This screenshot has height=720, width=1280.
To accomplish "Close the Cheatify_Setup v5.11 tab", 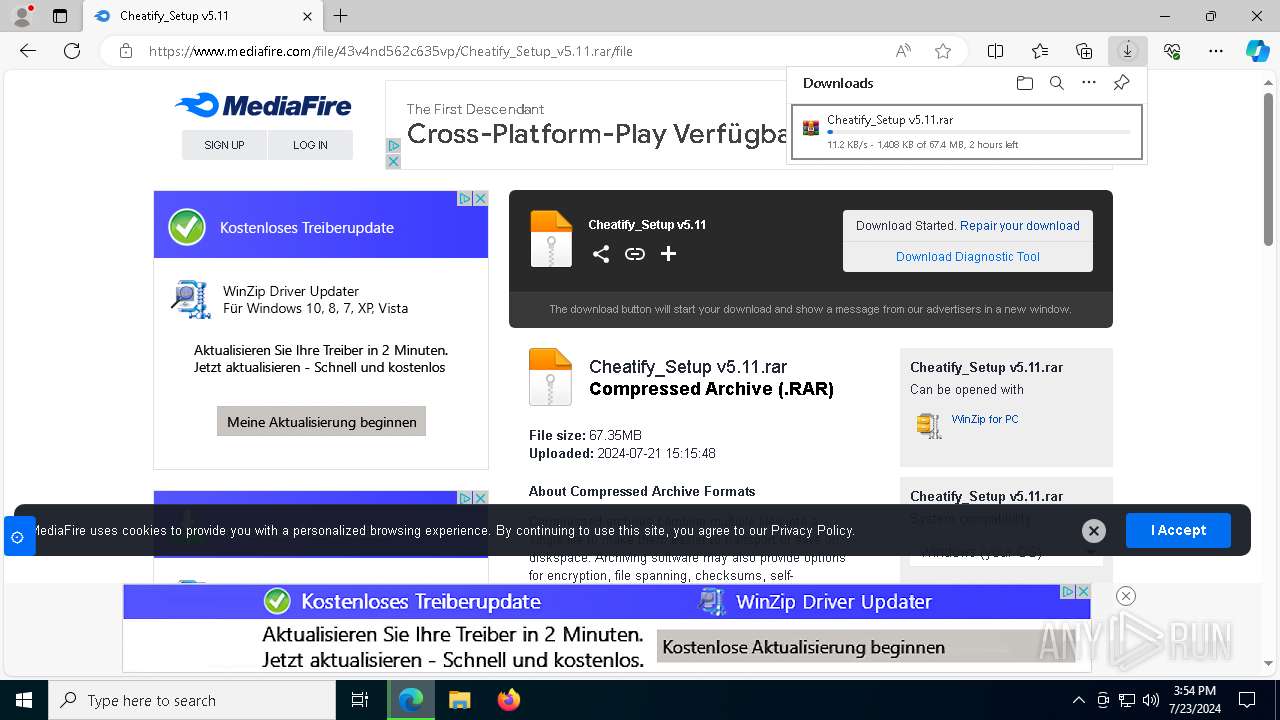I will pos(308,16).
